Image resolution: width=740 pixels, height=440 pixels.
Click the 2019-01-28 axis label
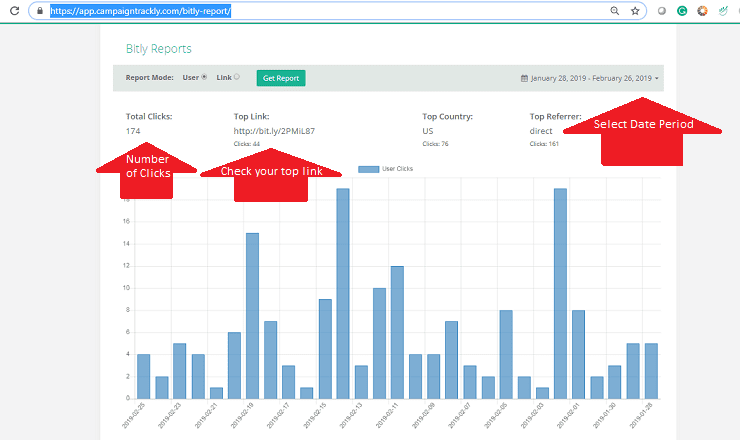[x=641, y=415]
